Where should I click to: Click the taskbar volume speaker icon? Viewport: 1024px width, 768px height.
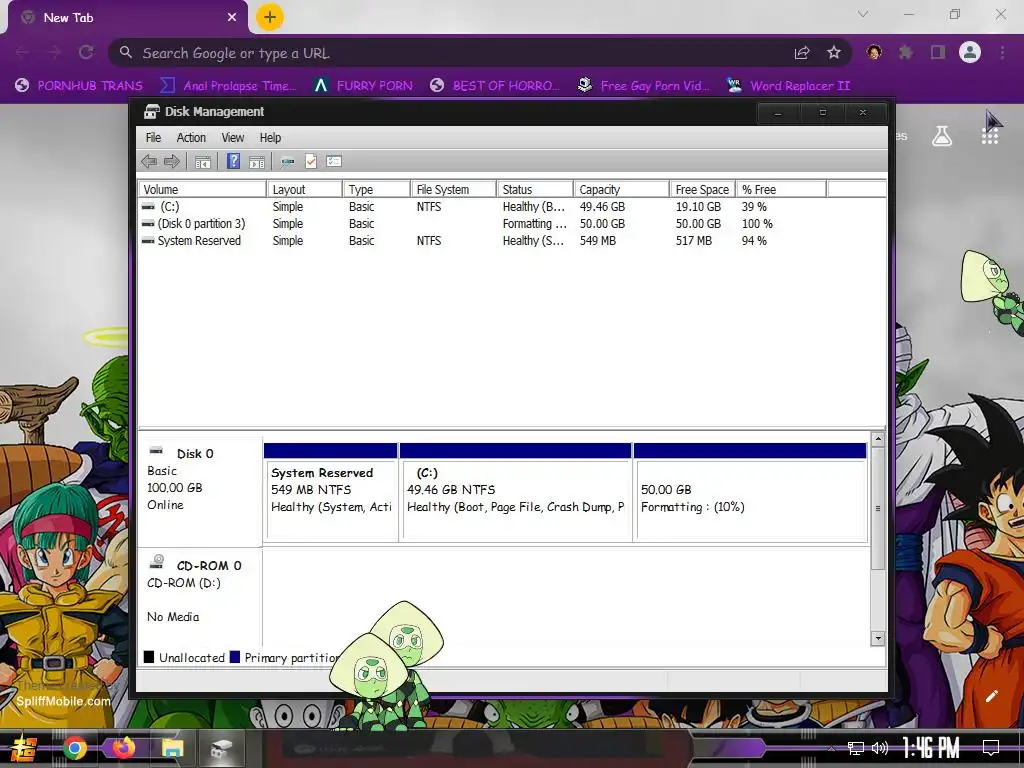(x=880, y=748)
